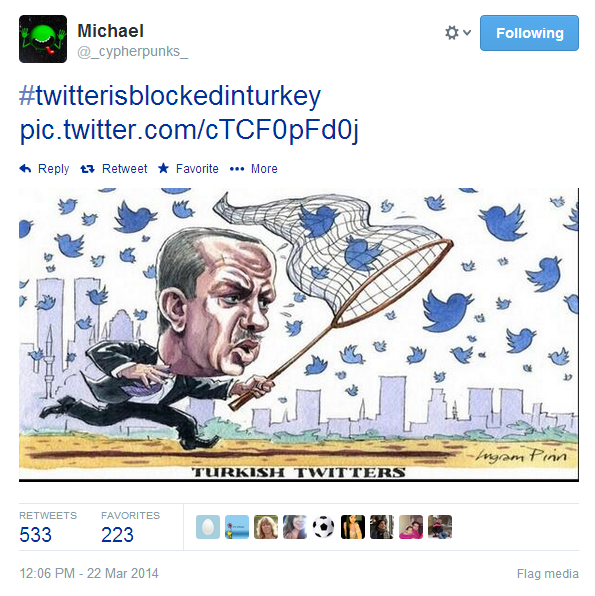Click the blonde woman avatar thumbnail
595x596 pixels.
click(266, 527)
